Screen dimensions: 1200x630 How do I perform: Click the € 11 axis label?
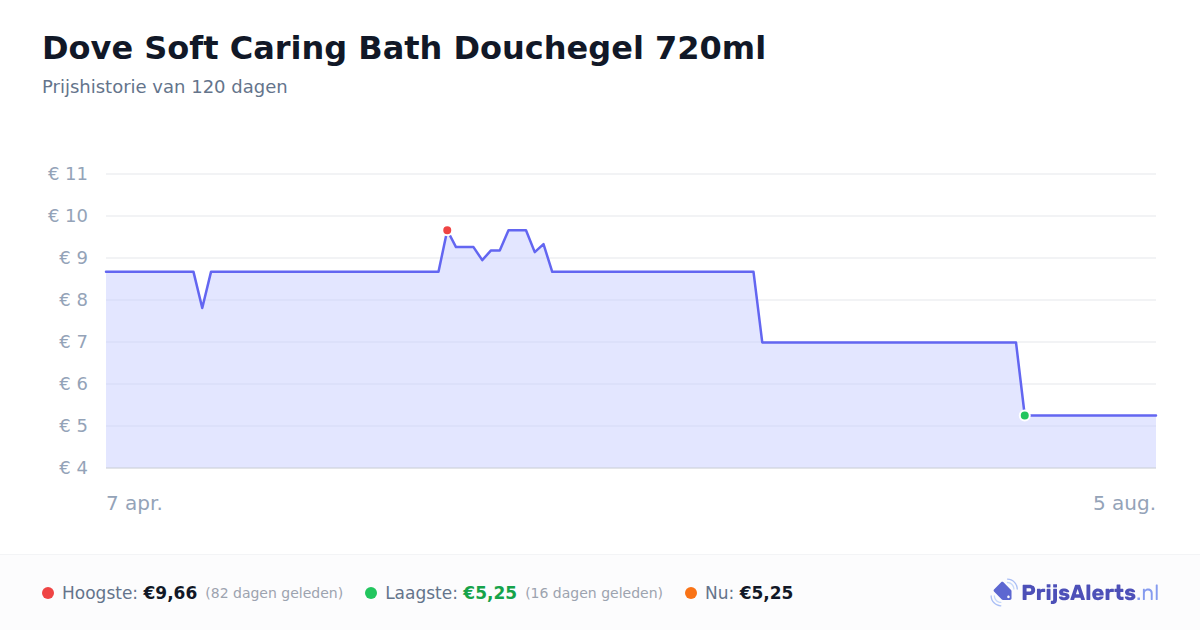[x=68, y=174]
